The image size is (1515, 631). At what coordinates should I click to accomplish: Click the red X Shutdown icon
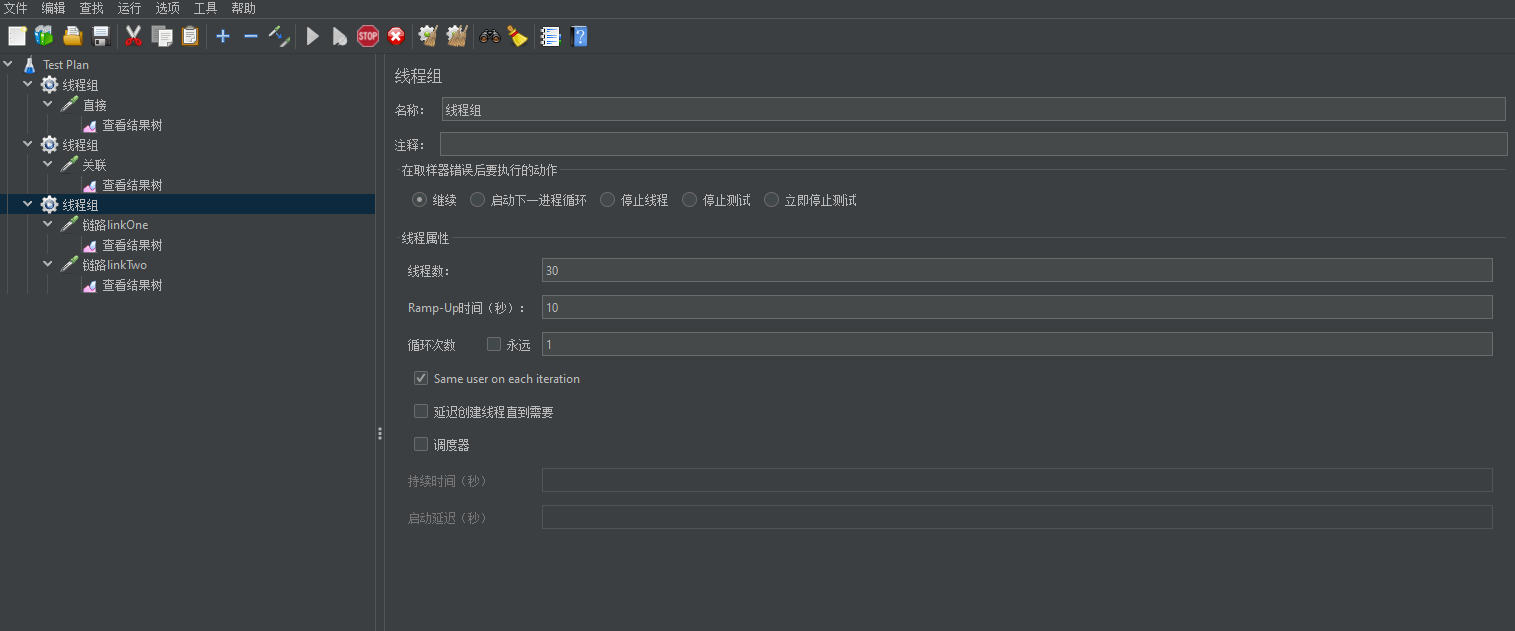click(396, 37)
